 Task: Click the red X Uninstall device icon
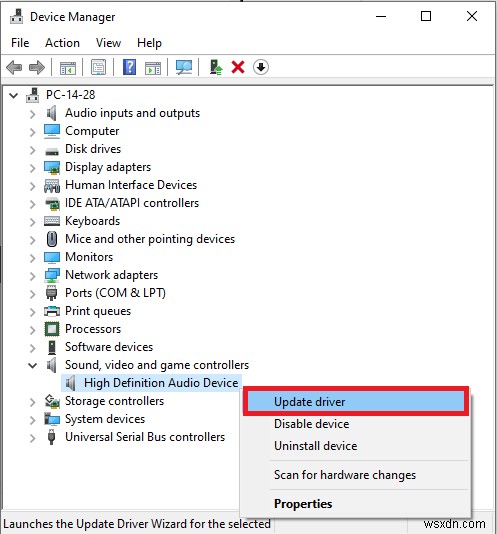(238, 67)
